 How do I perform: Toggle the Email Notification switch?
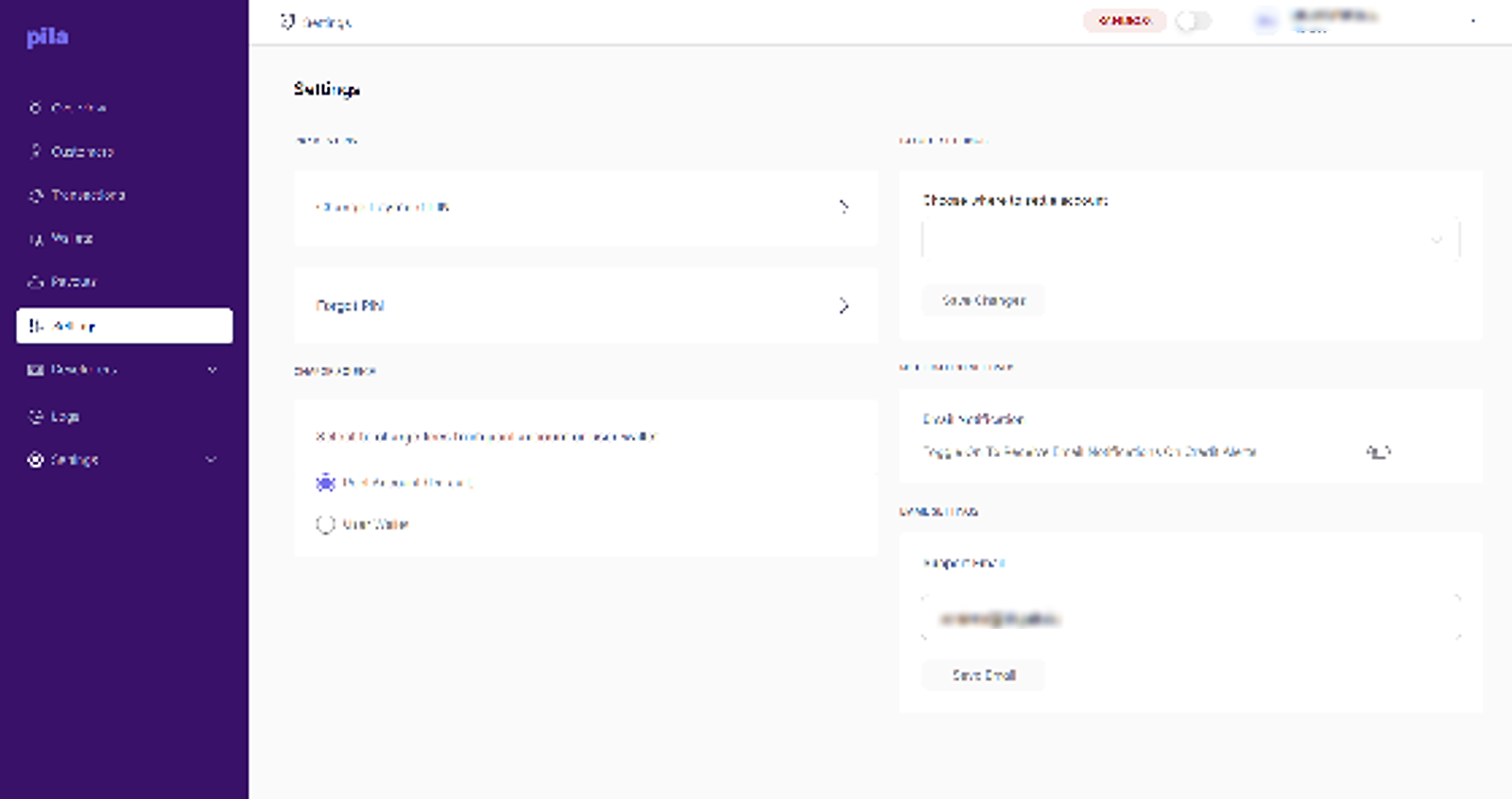tap(1379, 451)
